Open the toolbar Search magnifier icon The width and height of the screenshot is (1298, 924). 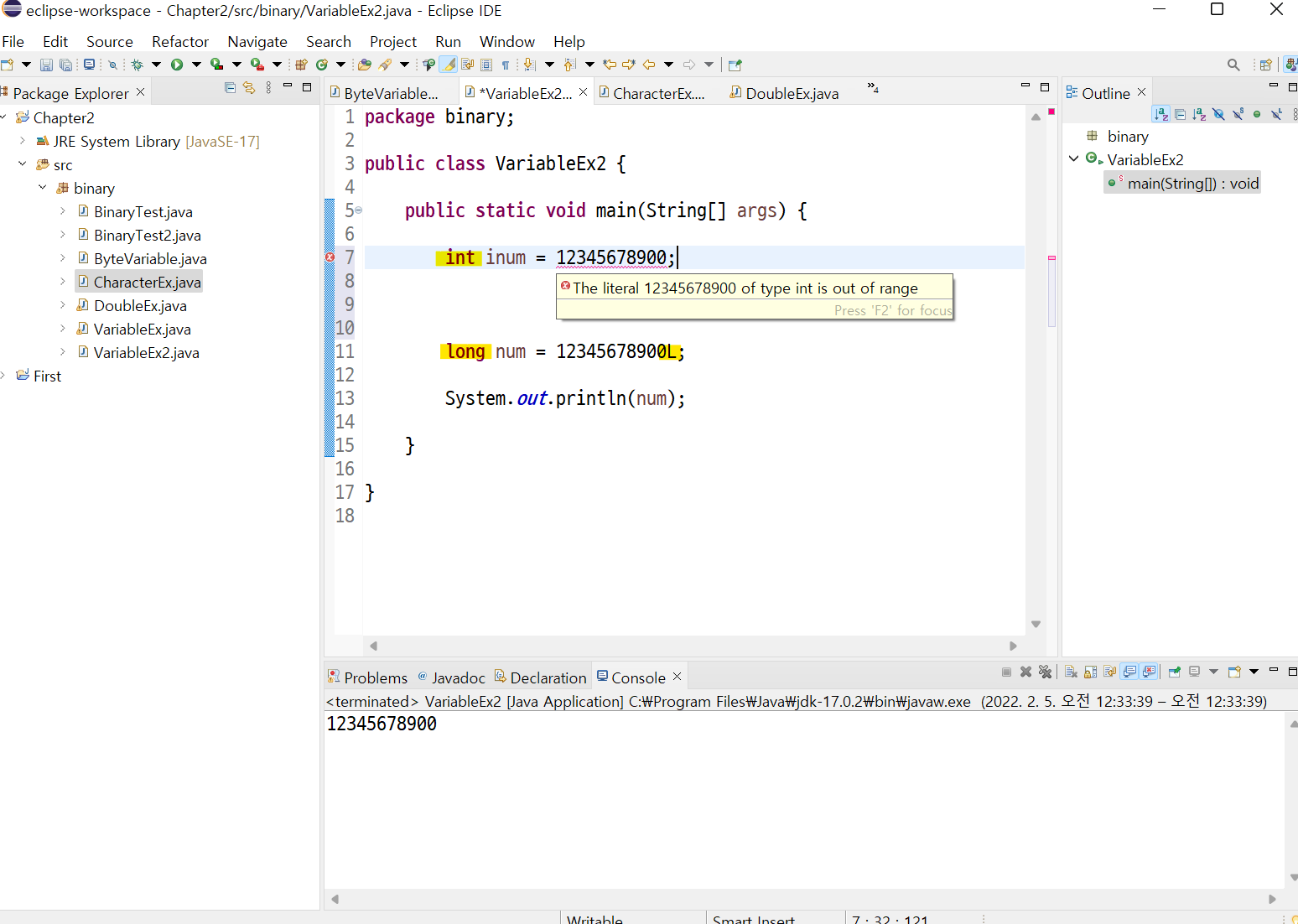pos(1233,65)
